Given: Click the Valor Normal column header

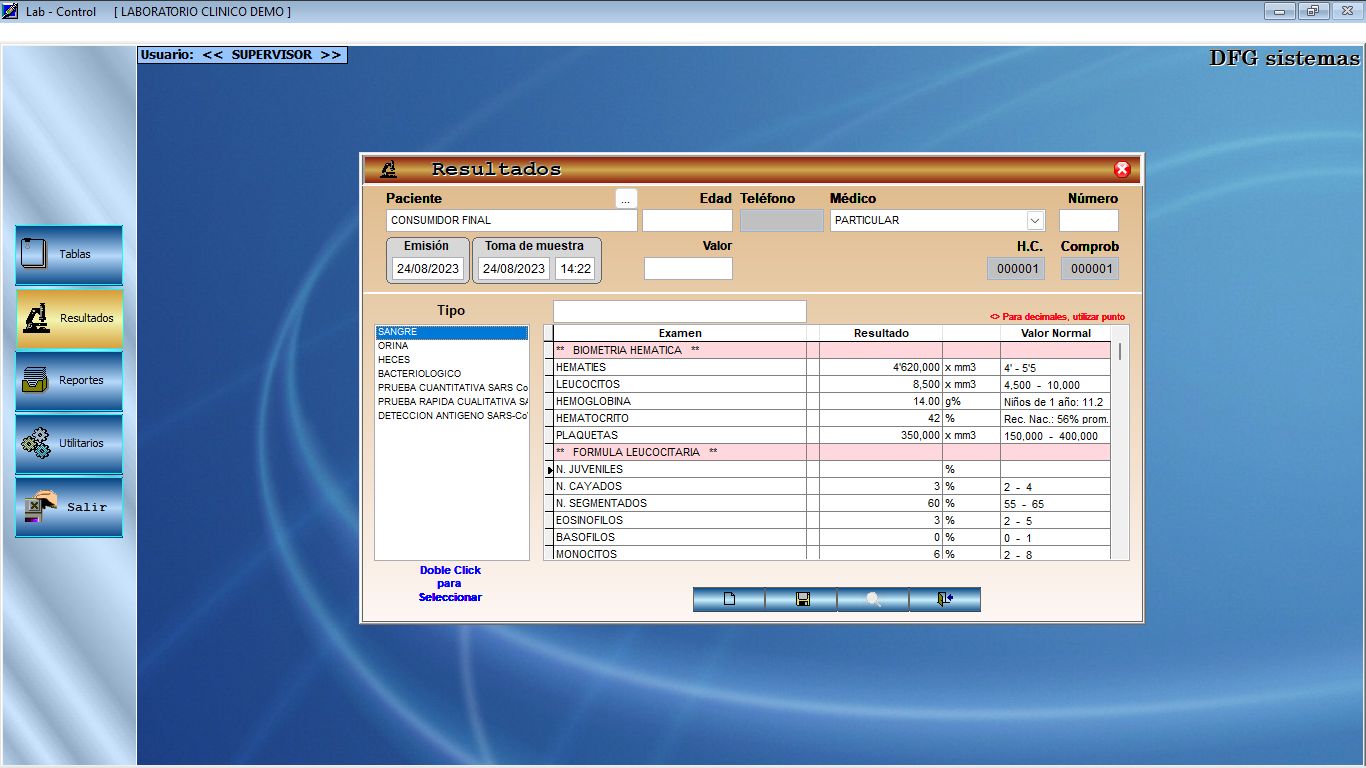Looking at the screenshot, I should 1056,333.
